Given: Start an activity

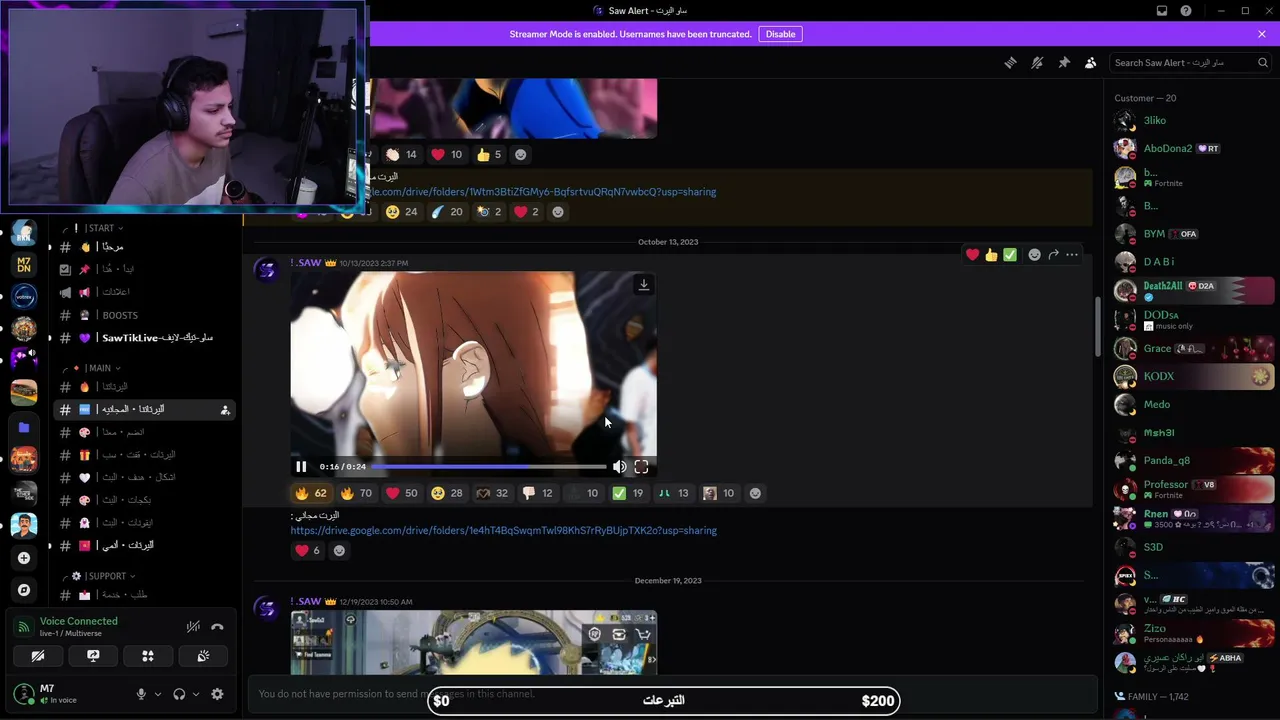Looking at the screenshot, I should [148, 656].
